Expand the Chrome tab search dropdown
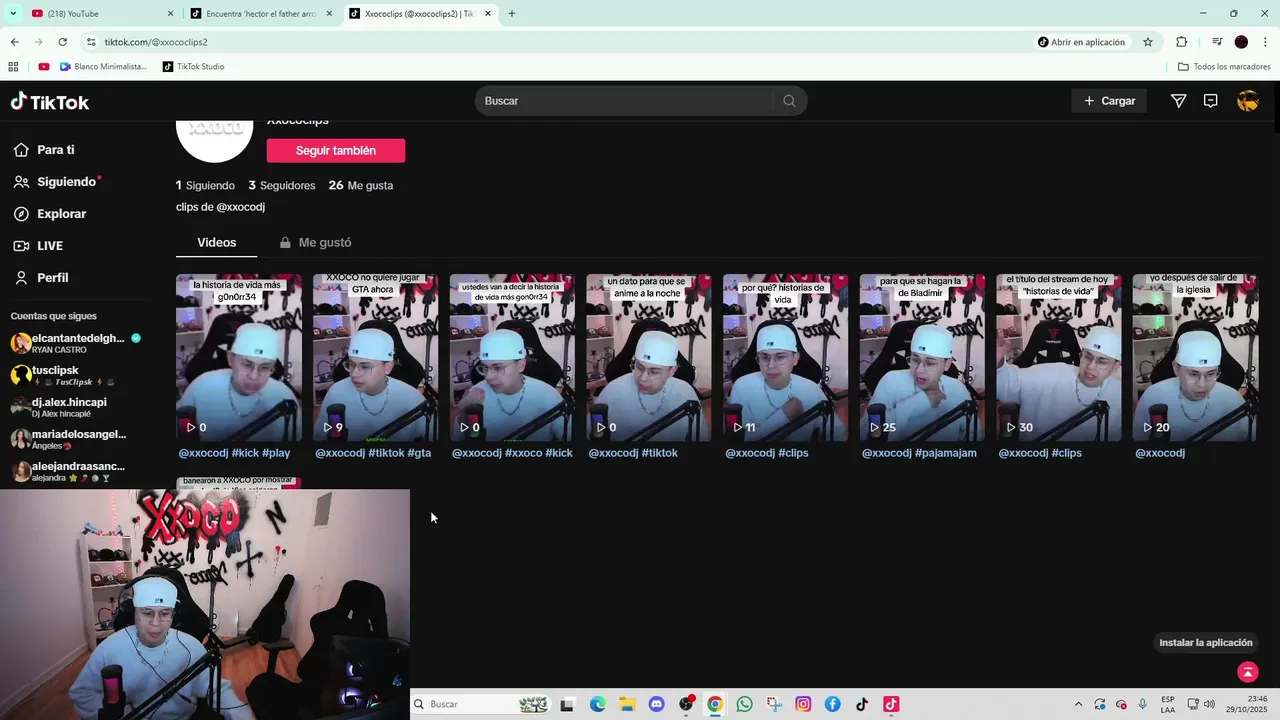The width and height of the screenshot is (1280, 720). tap(13, 14)
